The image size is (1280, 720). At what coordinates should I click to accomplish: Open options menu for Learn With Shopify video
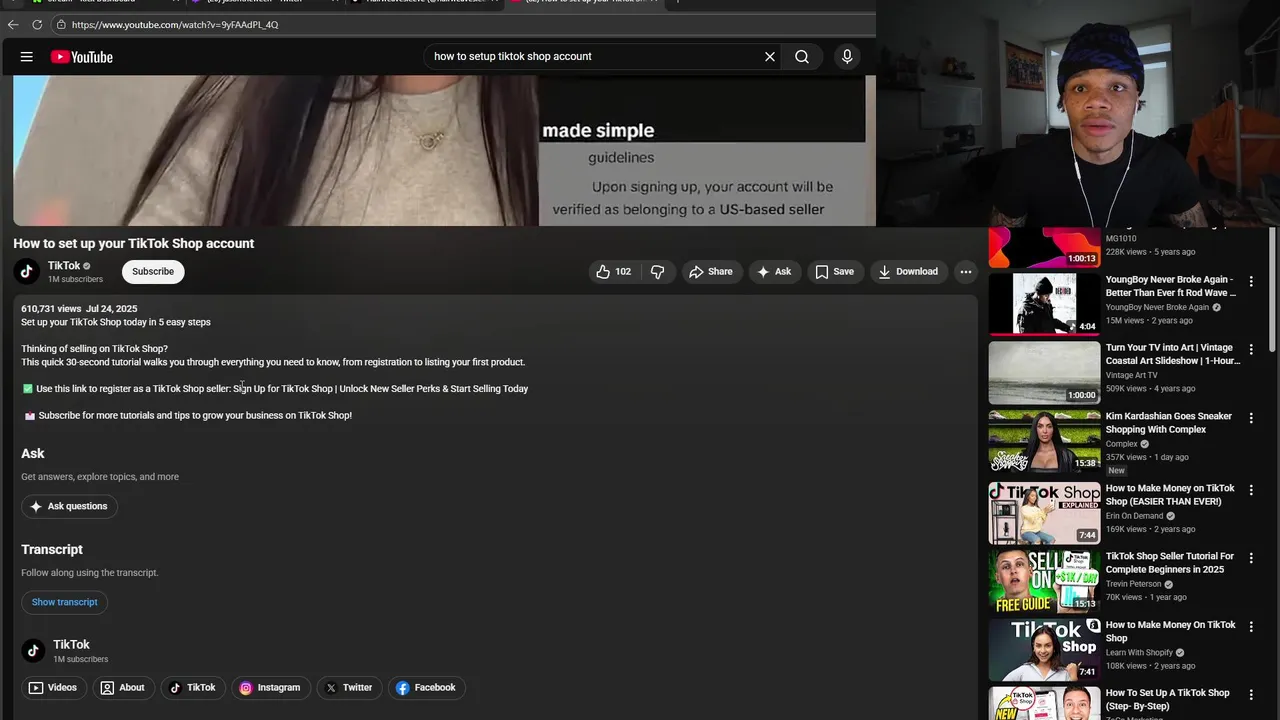pyautogui.click(x=1251, y=627)
